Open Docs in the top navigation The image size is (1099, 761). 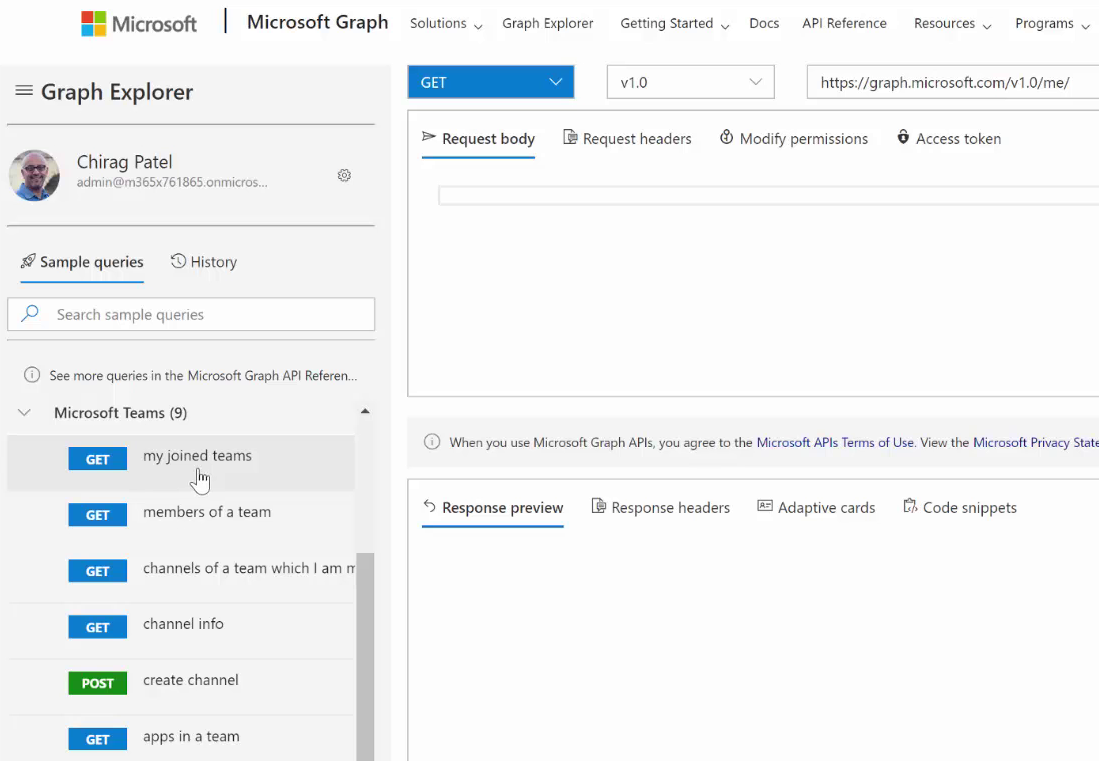click(x=764, y=23)
